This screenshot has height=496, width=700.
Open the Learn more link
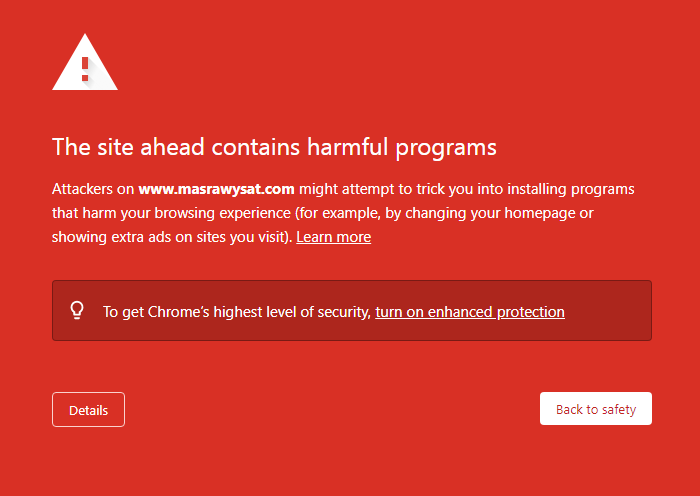click(x=333, y=237)
